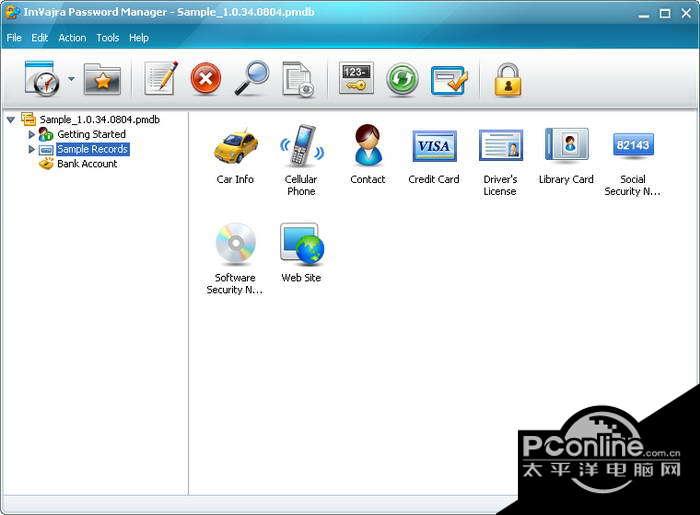Image resolution: width=700 pixels, height=515 pixels.
Task: Select Bank Account in the tree
Action: [x=87, y=164]
